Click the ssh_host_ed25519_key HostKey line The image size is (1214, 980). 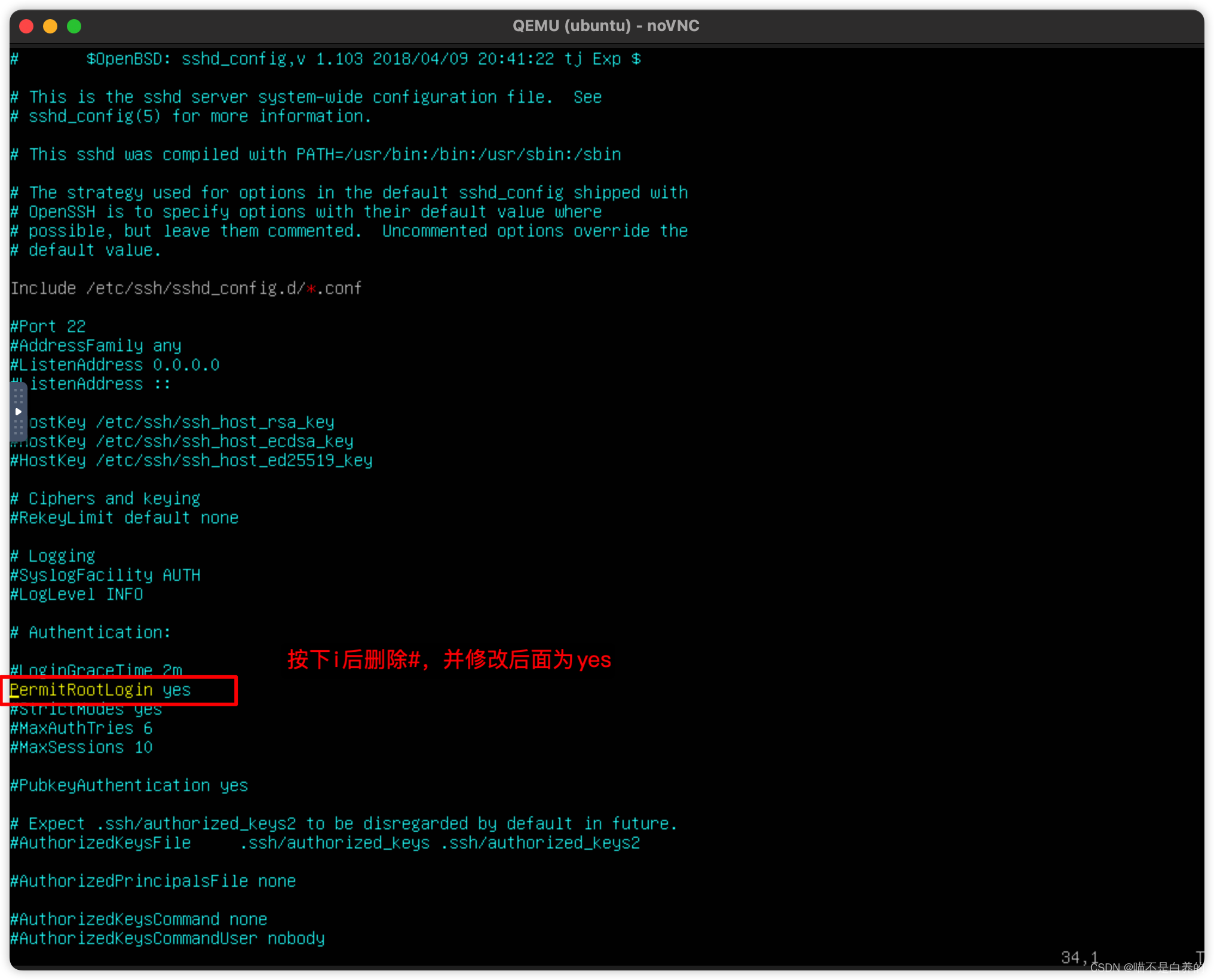pyautogui.click(x=191, y=461)
